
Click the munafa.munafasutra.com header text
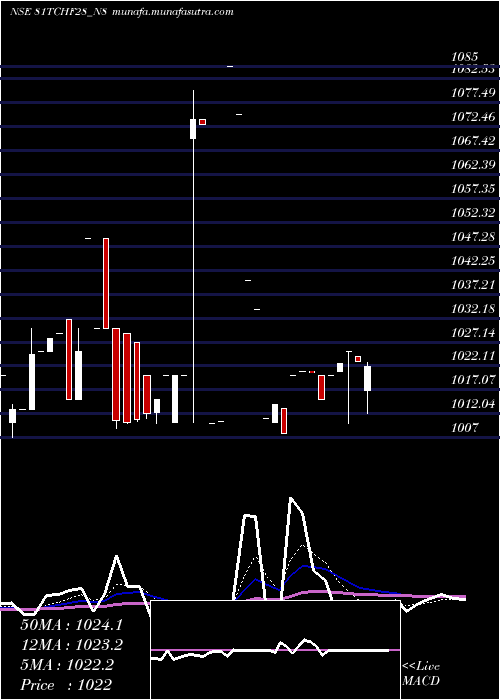[173, 12]
